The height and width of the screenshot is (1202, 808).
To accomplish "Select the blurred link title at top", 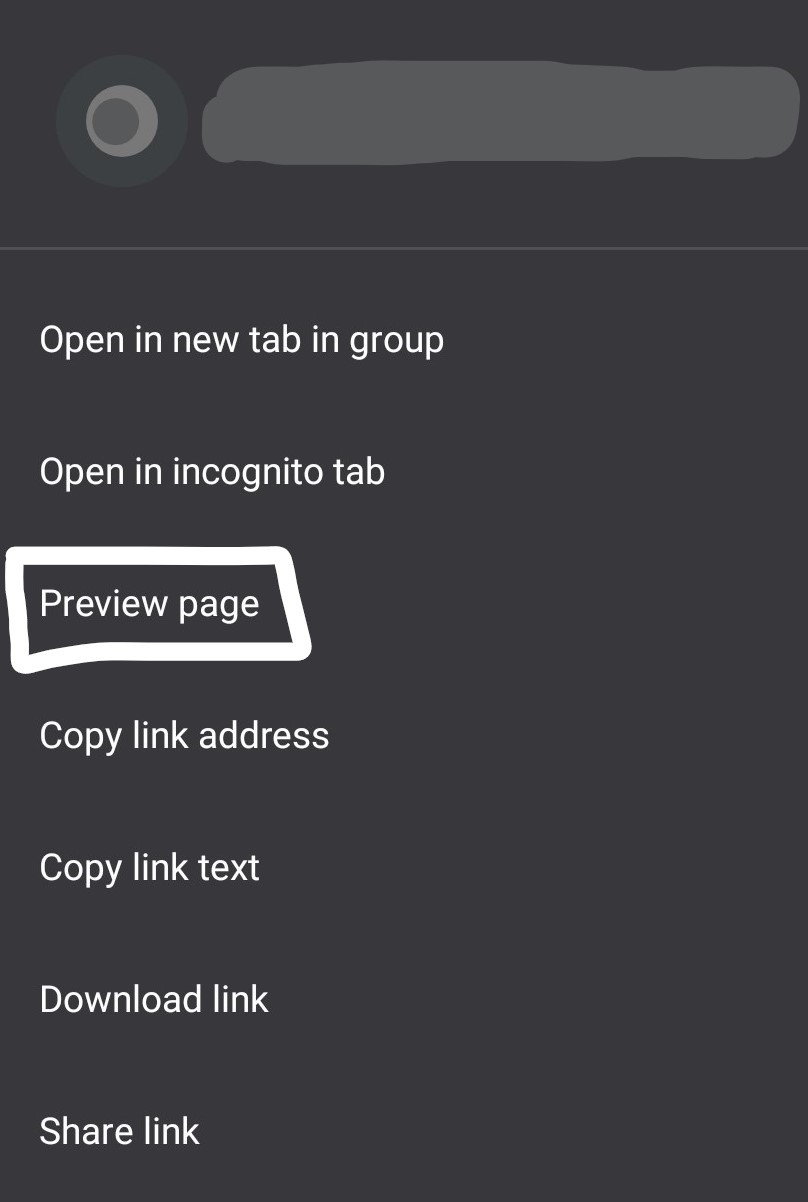I will point(500,112).
